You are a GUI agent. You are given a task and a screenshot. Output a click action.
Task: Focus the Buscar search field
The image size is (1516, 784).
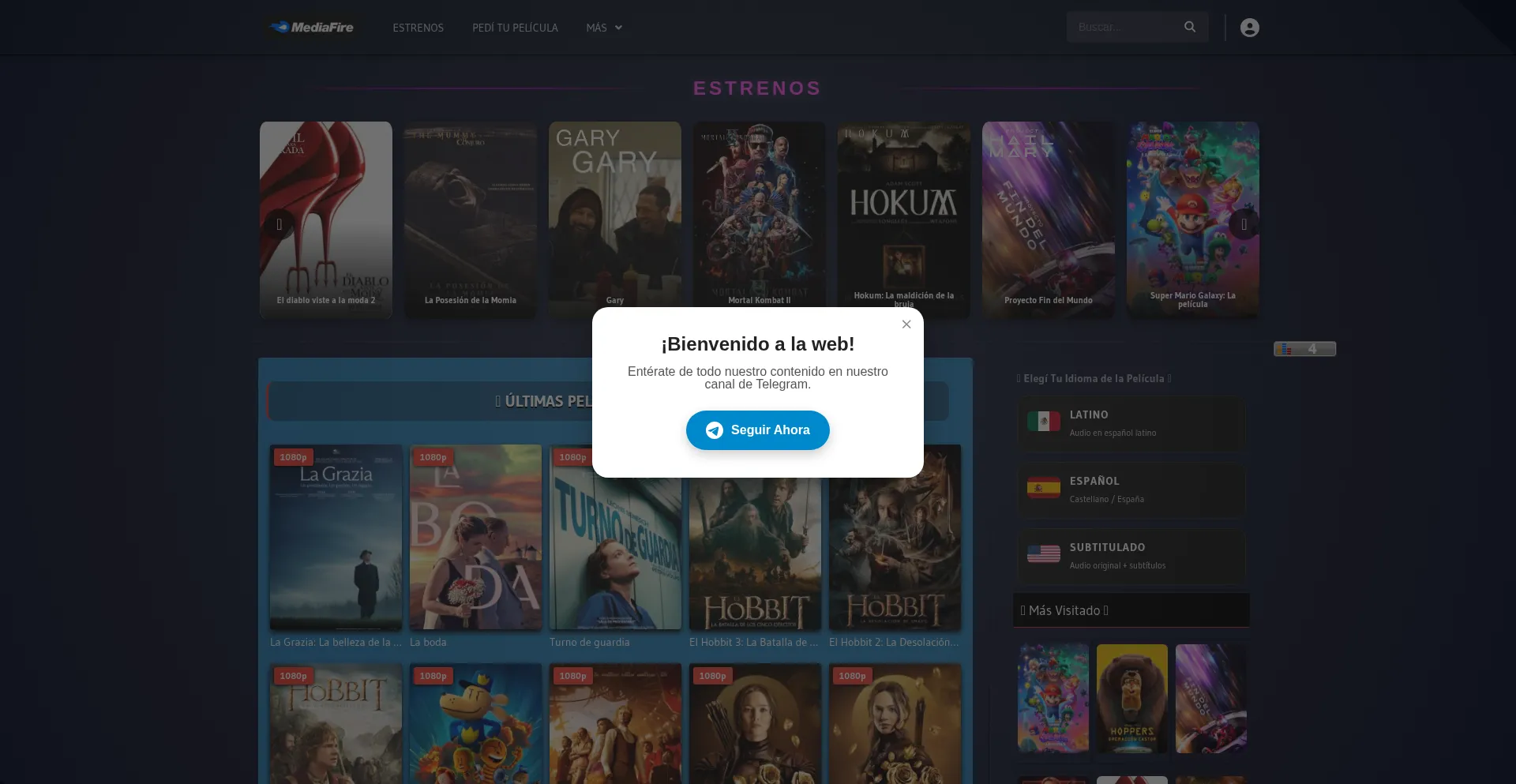[1125, 27]
